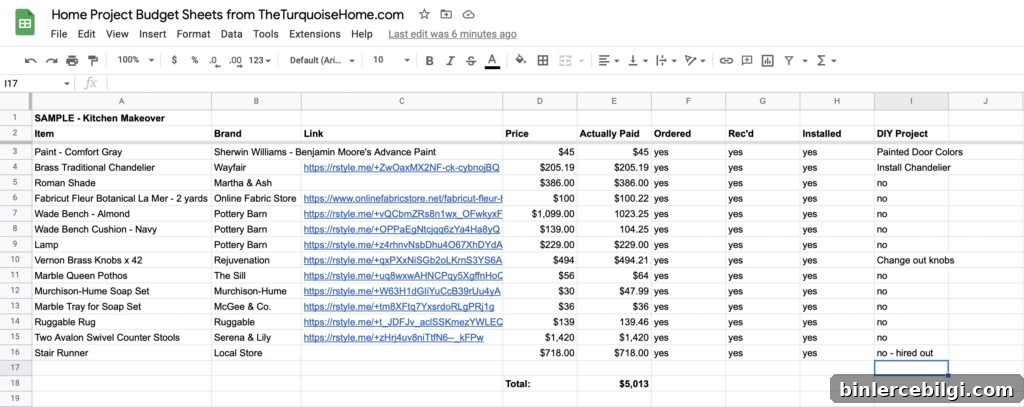1024x407 pixels.
Task: Open the Default font family dropdown
Action: 322,60
